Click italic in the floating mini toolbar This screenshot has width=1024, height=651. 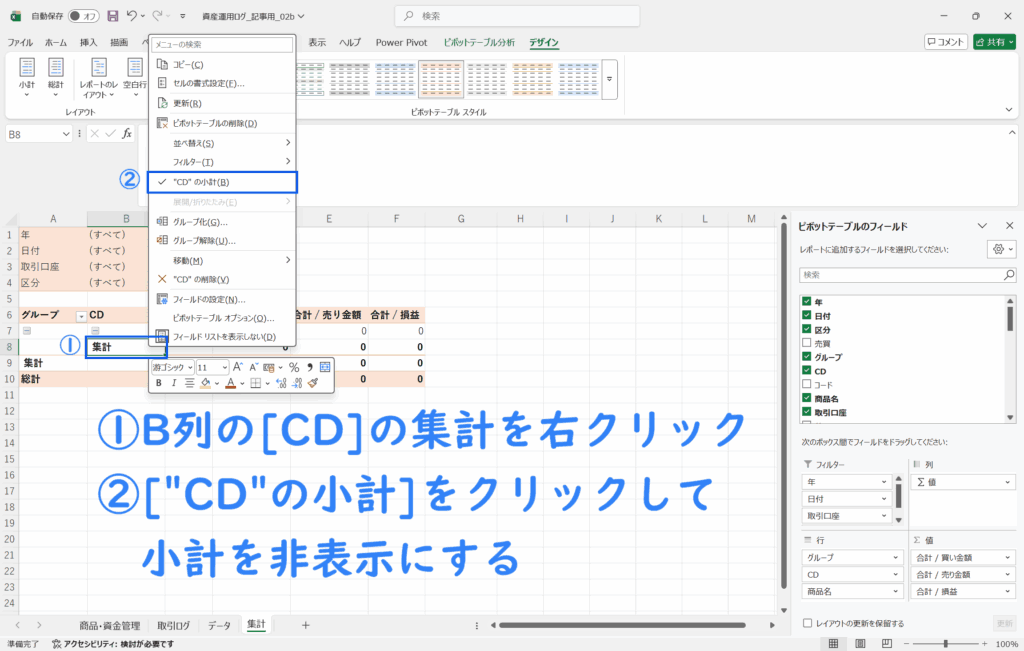tap(173, 382)
